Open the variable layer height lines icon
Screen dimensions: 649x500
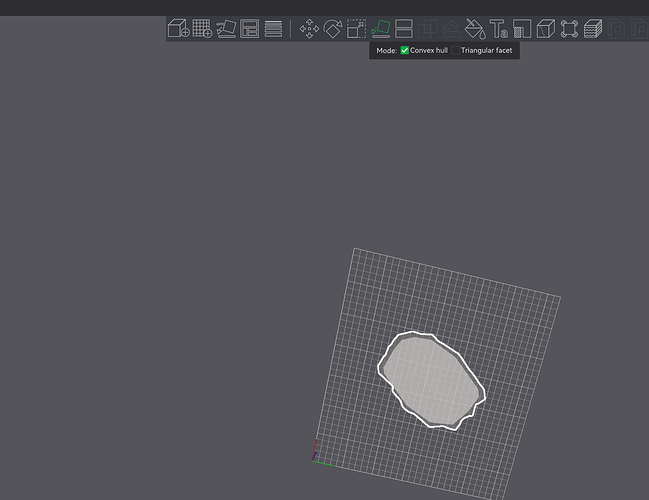pyautogui.click(x=273, y=29)
